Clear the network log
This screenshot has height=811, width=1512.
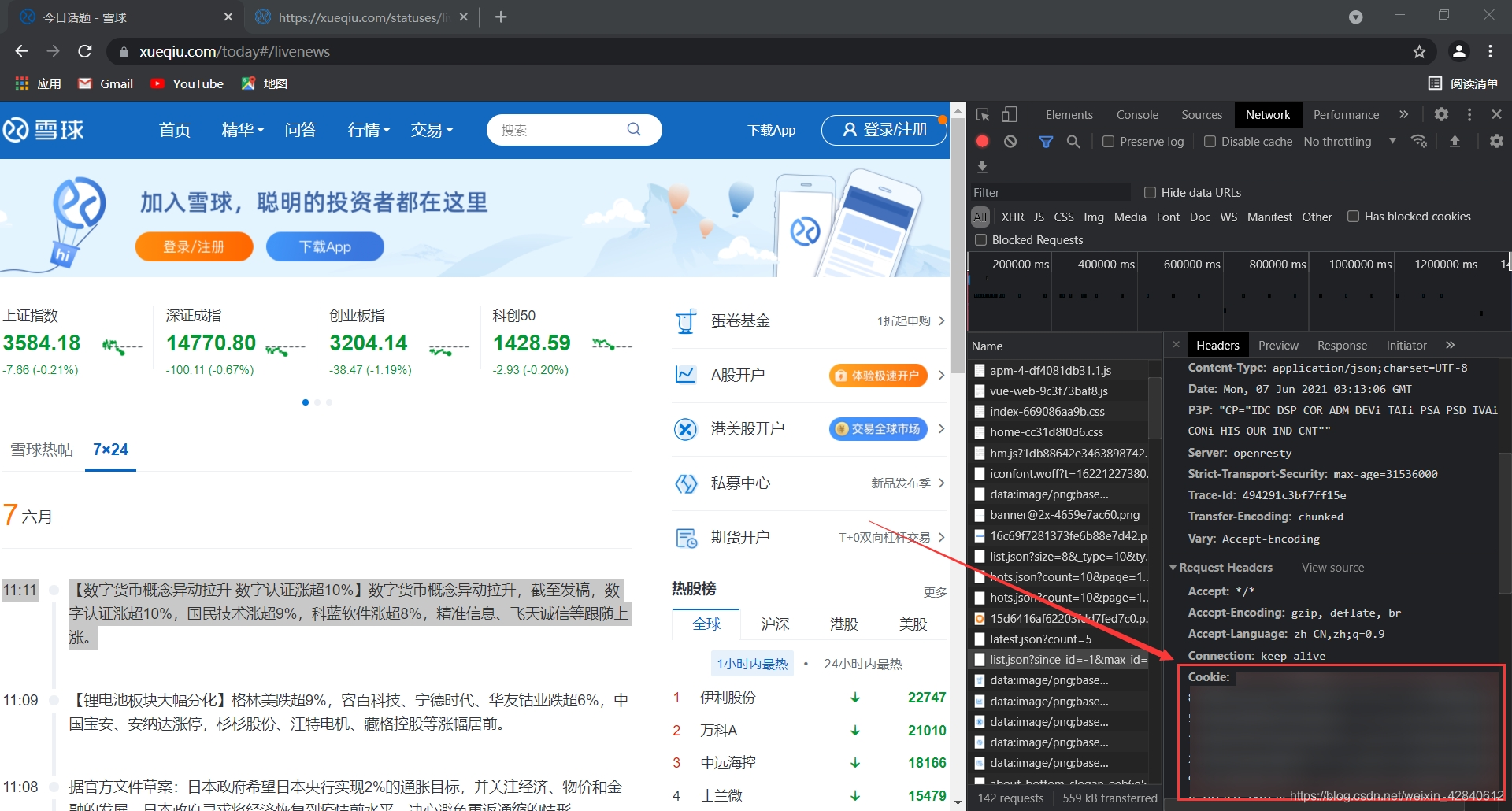pyautogui.click(x=1010, y=142)
